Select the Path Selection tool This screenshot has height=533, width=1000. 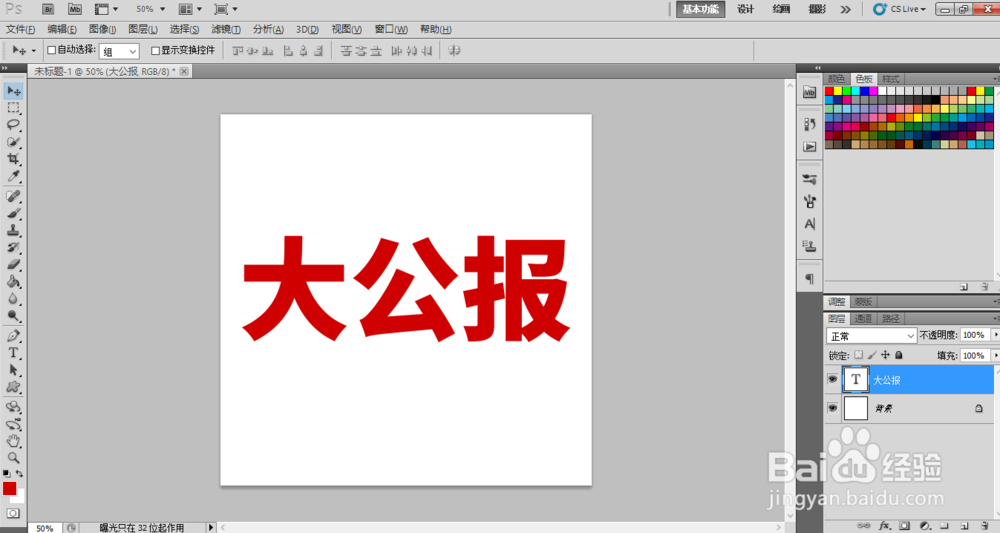[13, 370]
